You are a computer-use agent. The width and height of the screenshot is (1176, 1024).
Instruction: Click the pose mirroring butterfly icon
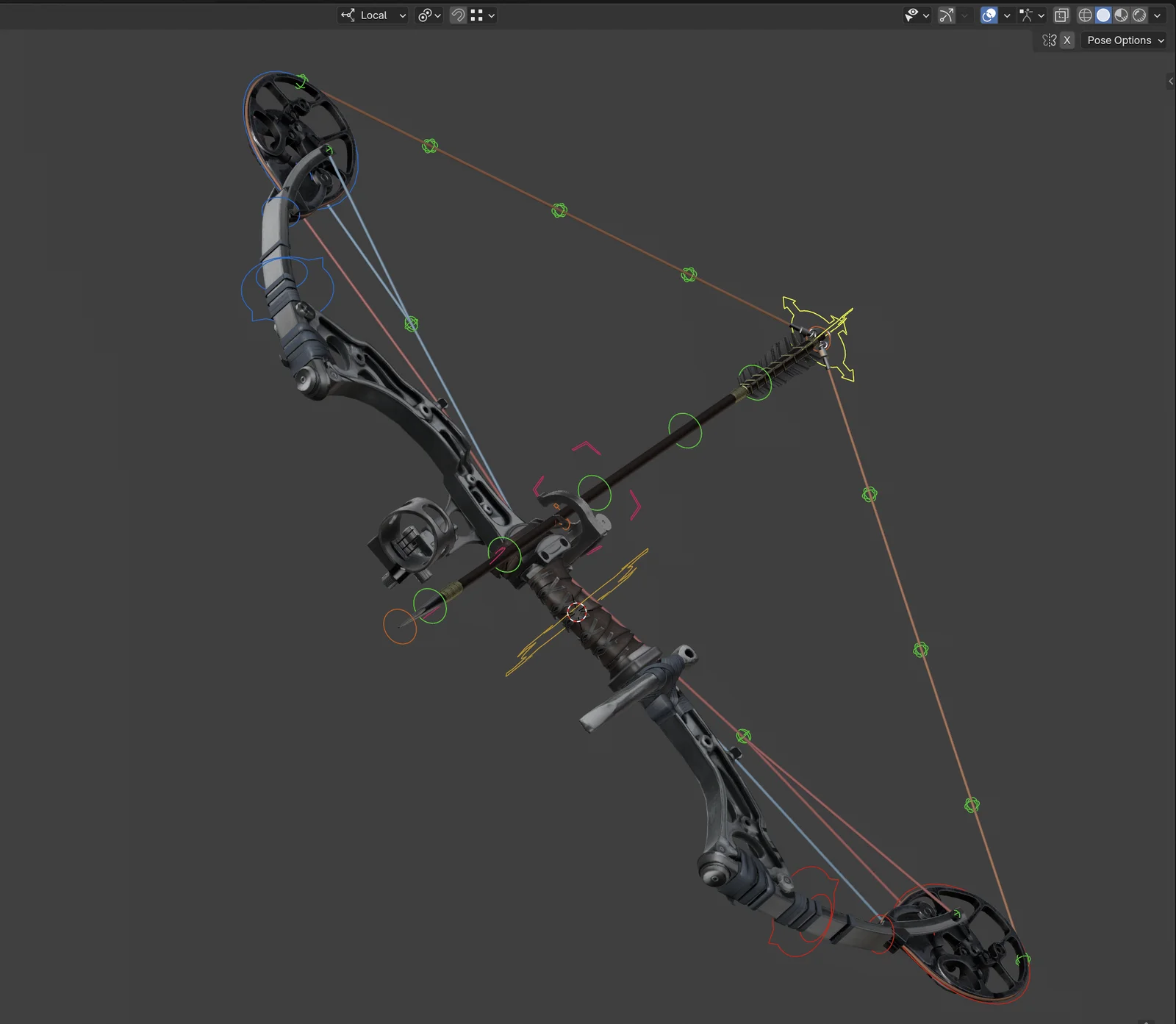coord(1050,40)
